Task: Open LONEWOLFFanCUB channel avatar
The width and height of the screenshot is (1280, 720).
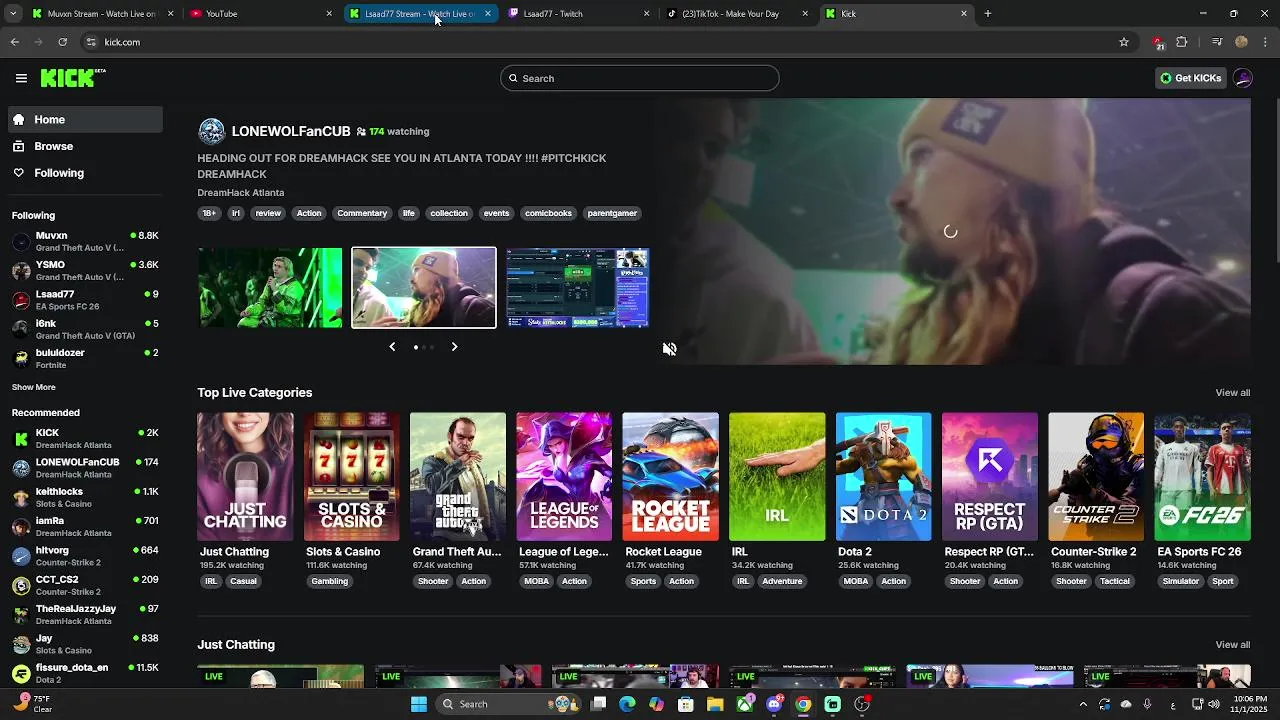Action: click(x=212, y=131)
